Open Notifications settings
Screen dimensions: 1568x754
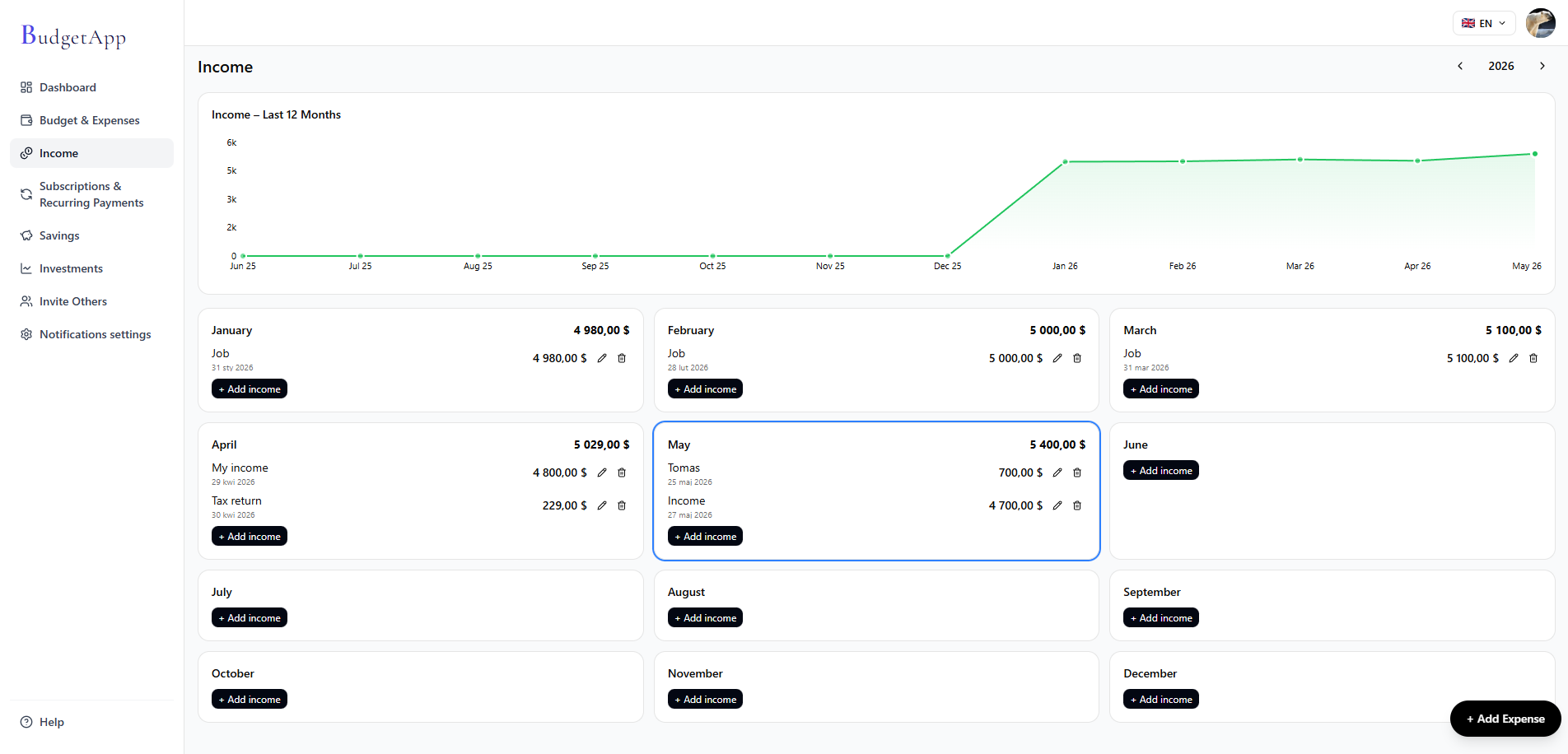pos(91,334)
